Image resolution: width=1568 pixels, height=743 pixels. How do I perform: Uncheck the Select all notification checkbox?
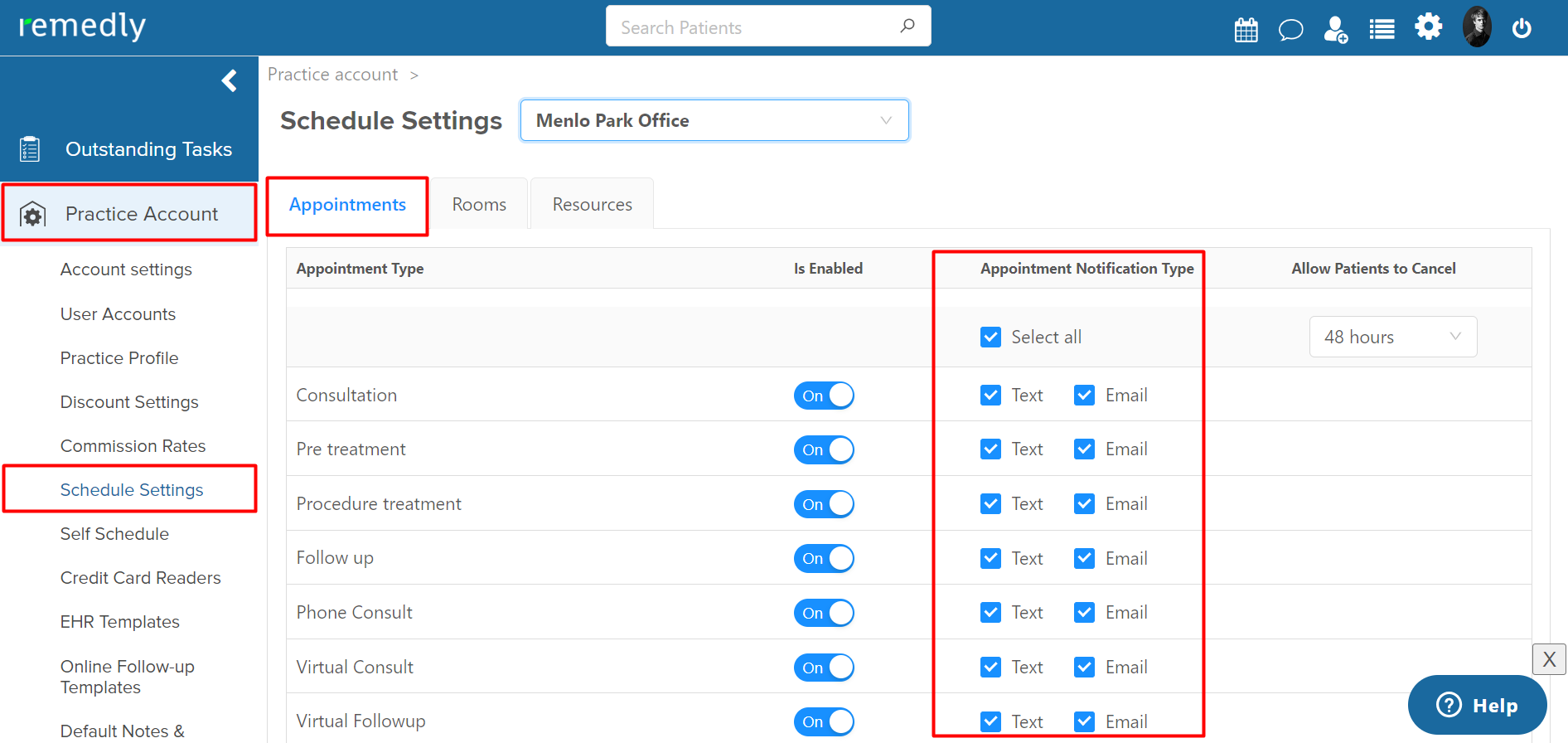(x=990, y=337)
